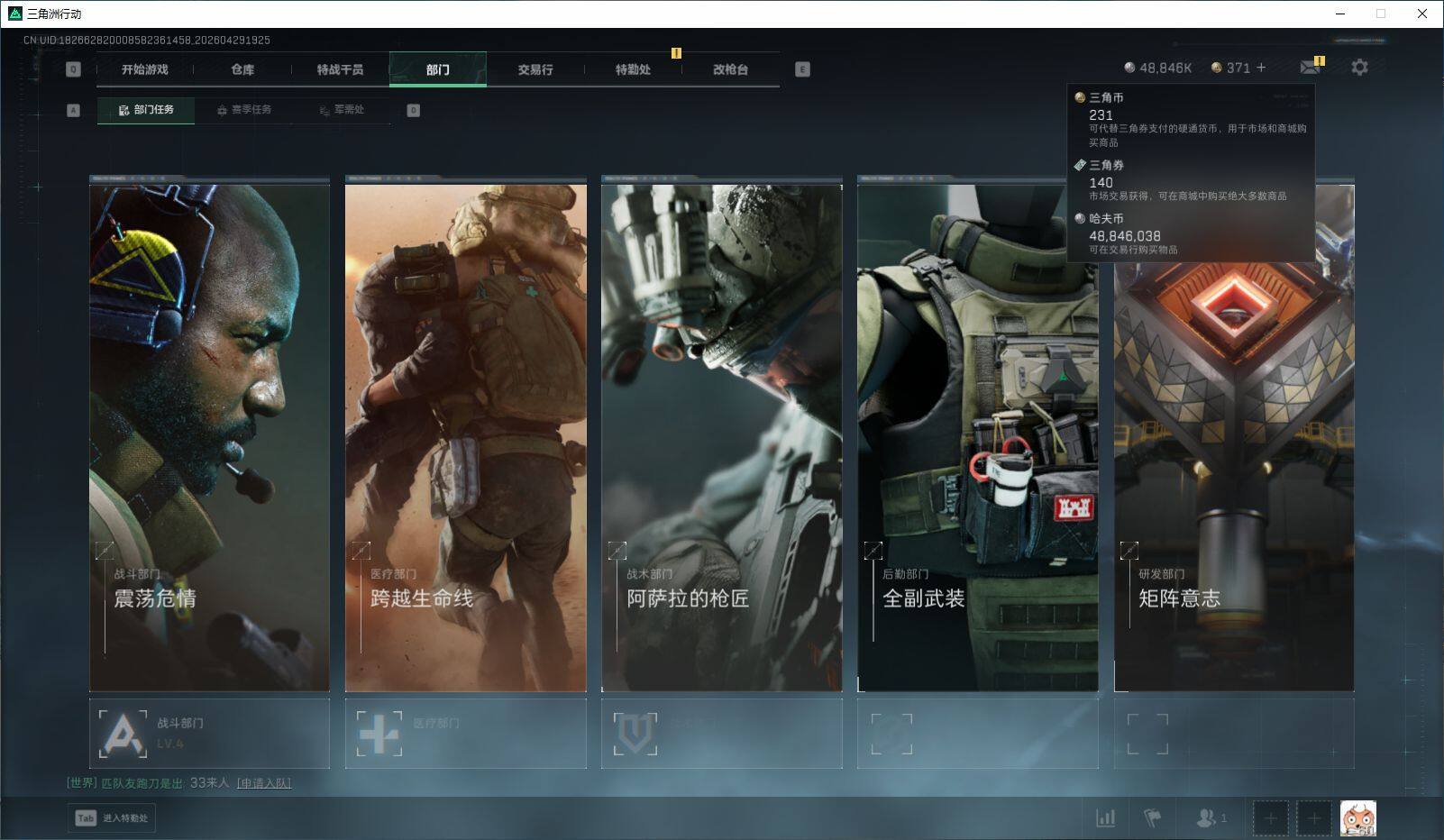Select the 赛季任务 sub-tab
This screenshot has width=1444, height=840.
click(x=244, y=110)
